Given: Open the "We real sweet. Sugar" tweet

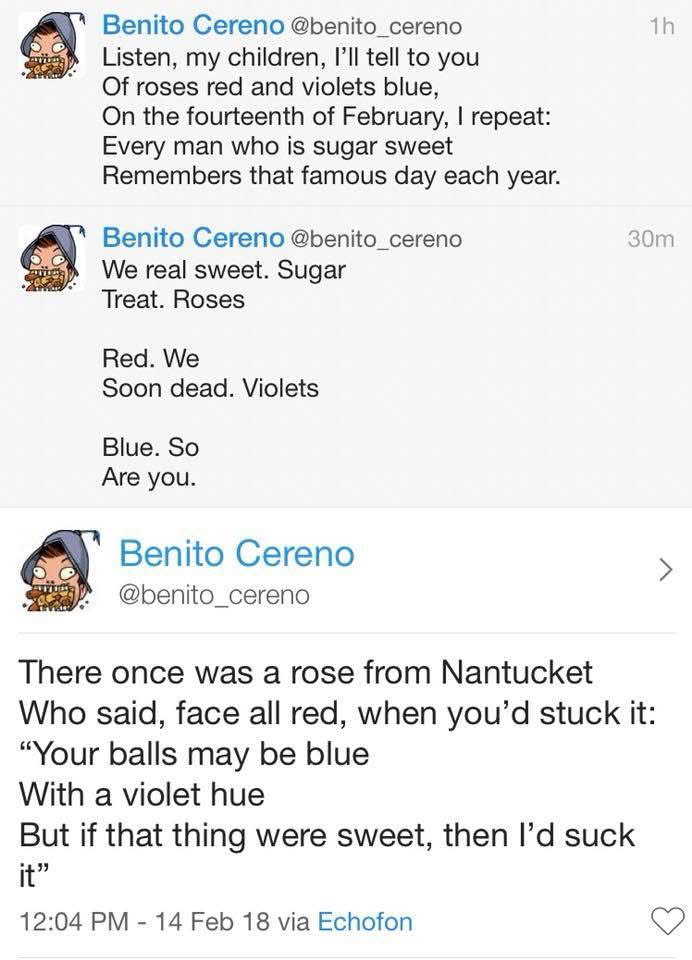Looking at the screenshot, I should tap(224, 271).
